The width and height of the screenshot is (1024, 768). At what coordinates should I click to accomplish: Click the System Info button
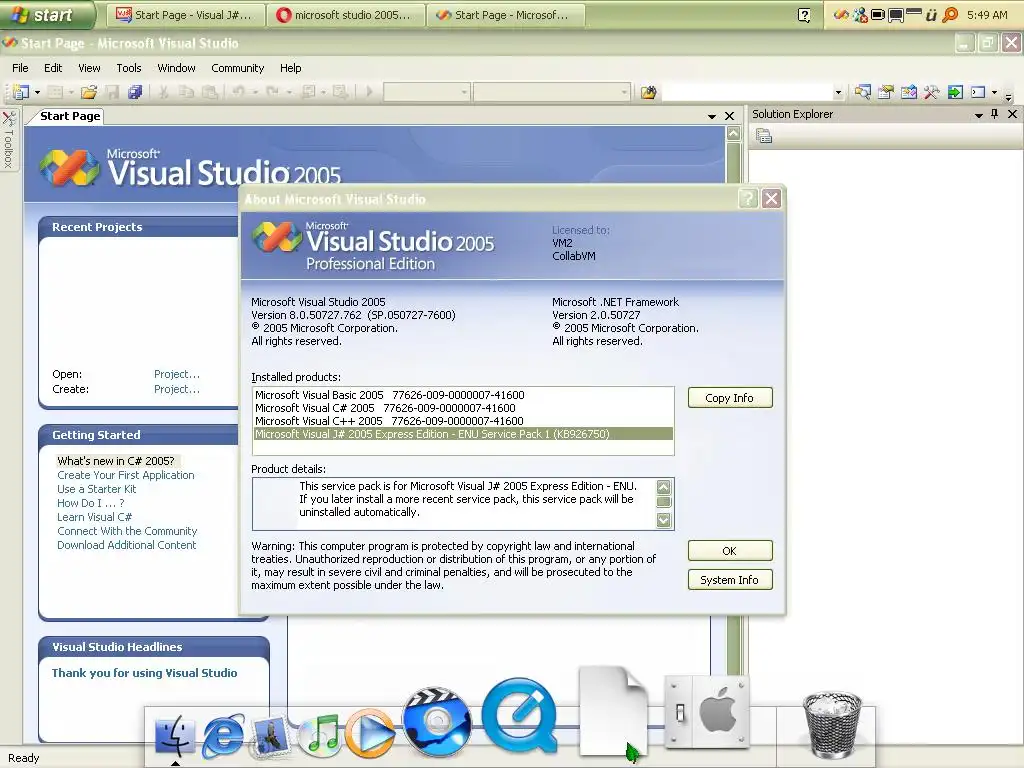click(729, 579)
